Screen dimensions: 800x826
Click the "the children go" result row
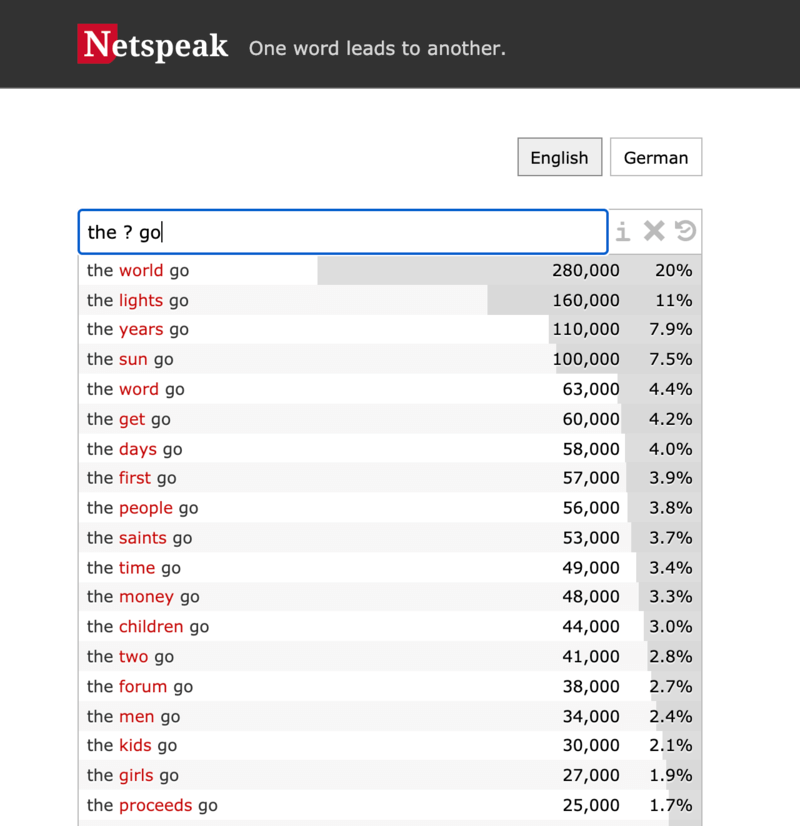point(148,627)
